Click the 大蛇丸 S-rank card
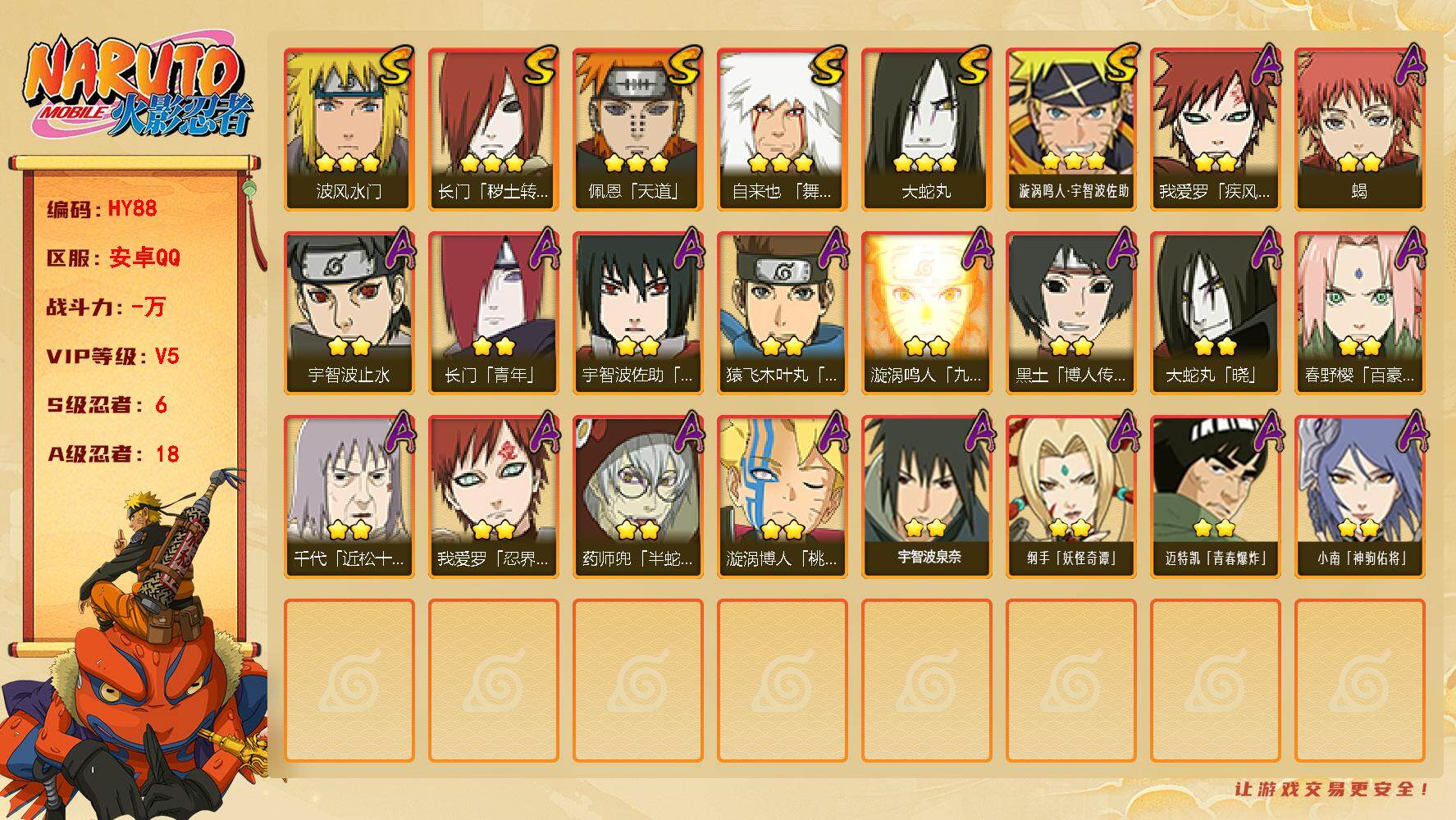This screenshot has width=1456, height=820. [927, 130]
